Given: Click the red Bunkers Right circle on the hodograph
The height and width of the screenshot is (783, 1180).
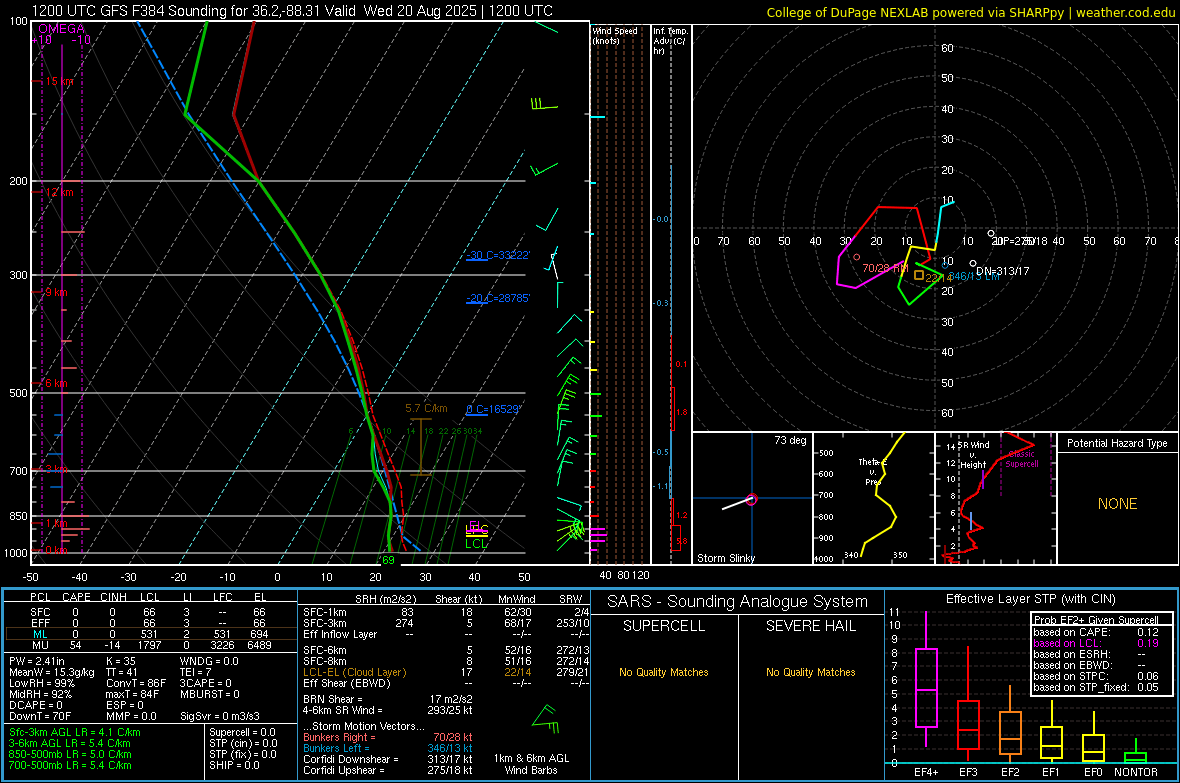Looking at the screenshot, I should pyautogui.click(x=856, y=257).
